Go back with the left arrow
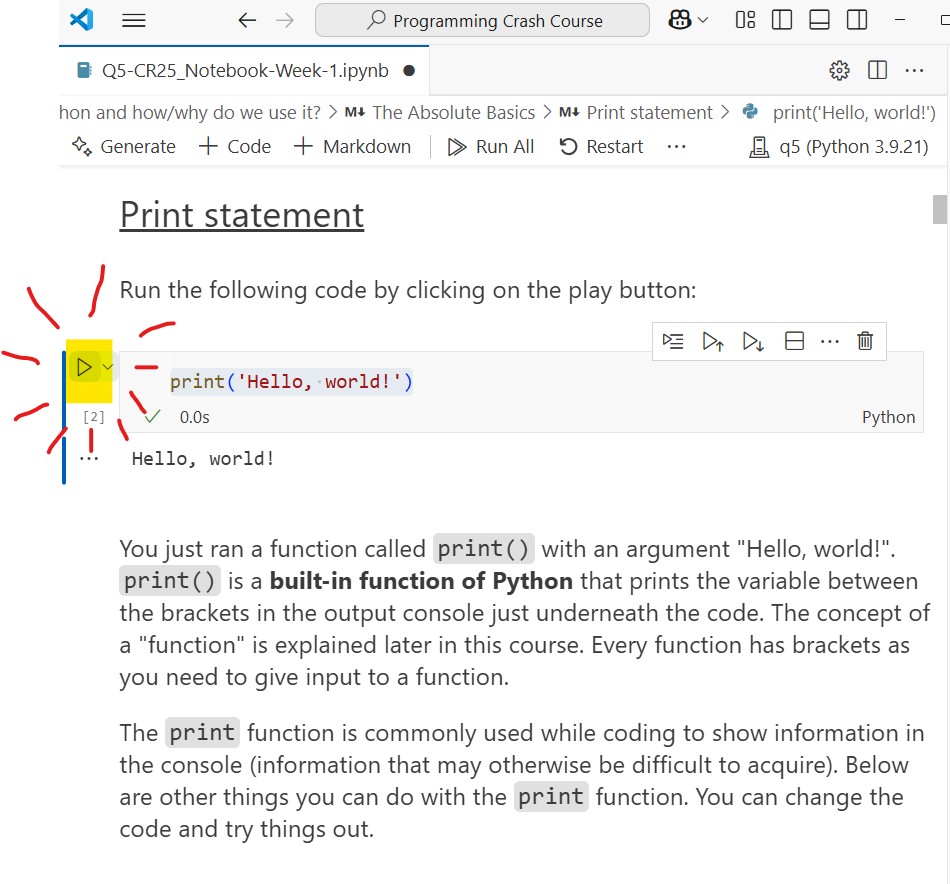The height and width of the screenshot is (884, 950). (247, 21)
